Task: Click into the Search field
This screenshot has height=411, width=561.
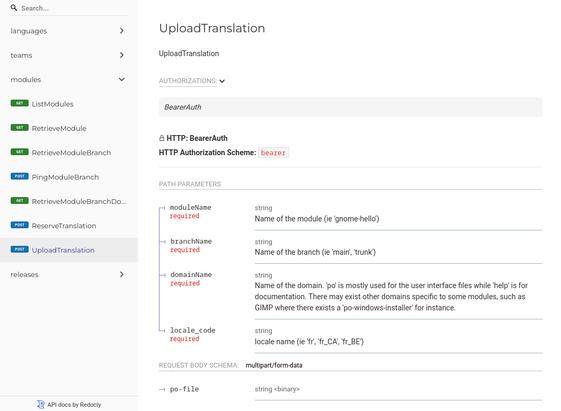Action: [x=73, y=8]
